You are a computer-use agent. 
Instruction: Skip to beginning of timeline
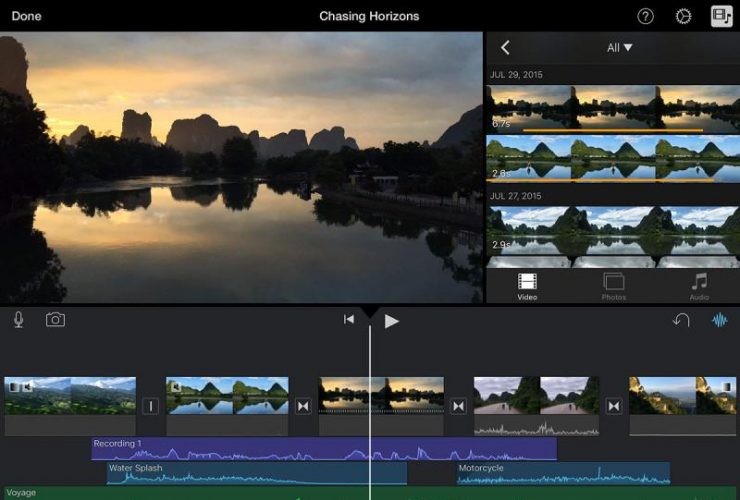click(x=349, y=320)
